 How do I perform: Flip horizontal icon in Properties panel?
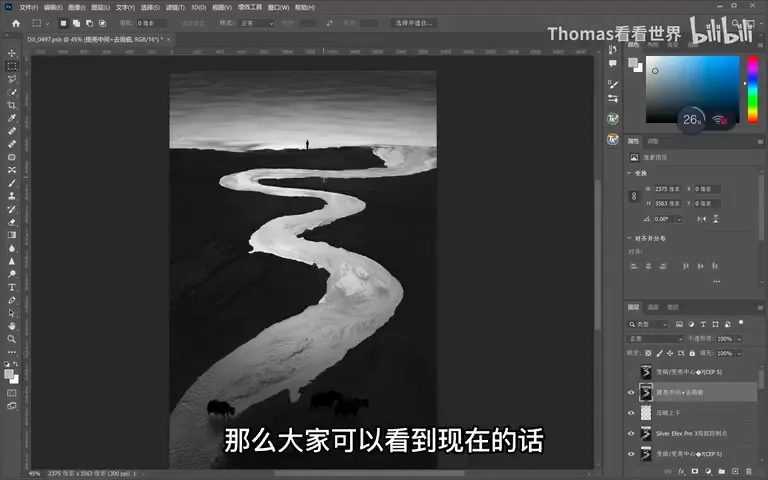[x=701, y=219]
